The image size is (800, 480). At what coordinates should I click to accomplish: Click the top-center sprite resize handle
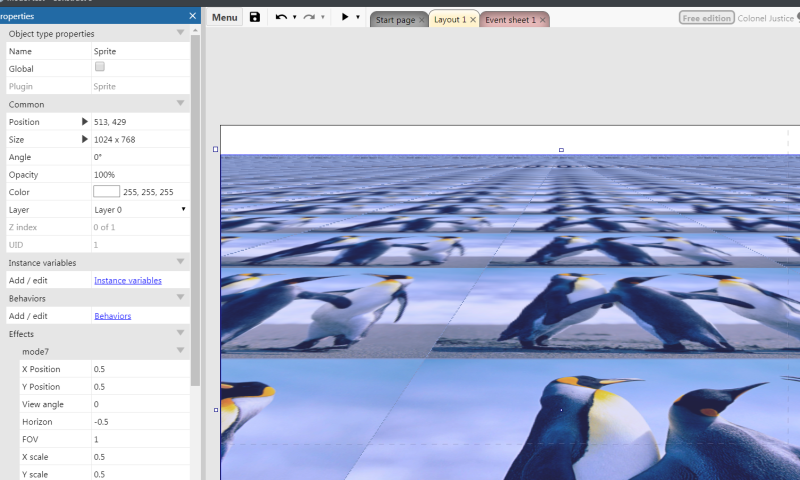click(561, 150)
